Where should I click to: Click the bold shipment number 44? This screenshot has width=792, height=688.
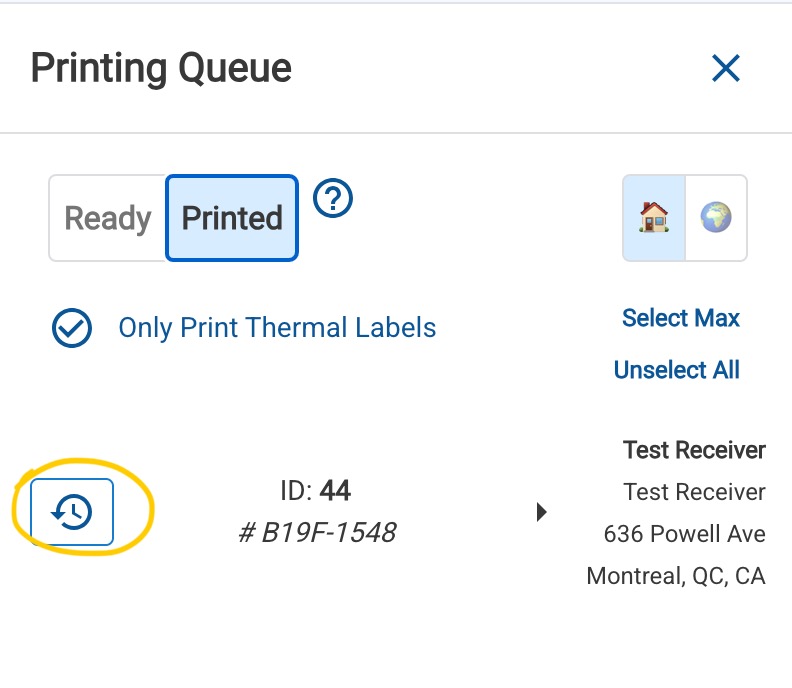[x=336, y=491]
